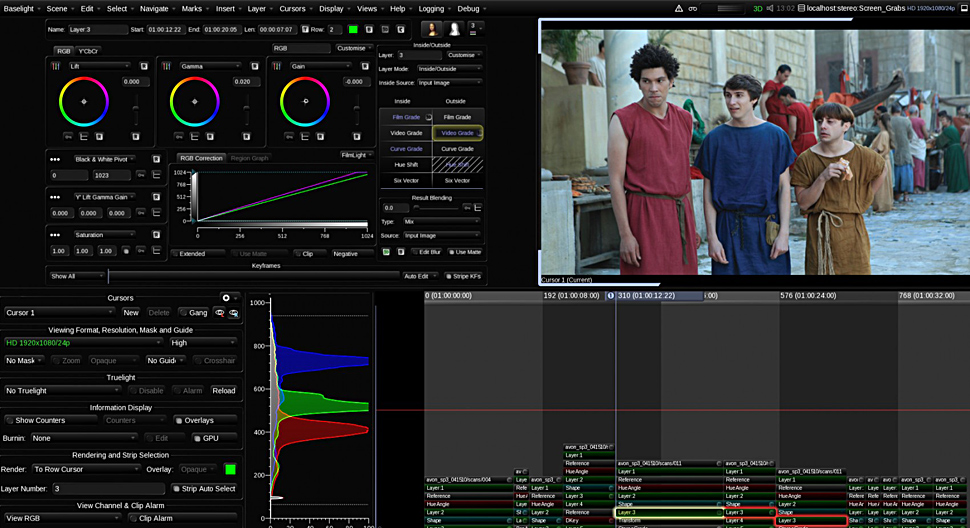Toggle the Stripe KFs checkbox
This screenshot has height=528, width=970.
pos(449,276)
